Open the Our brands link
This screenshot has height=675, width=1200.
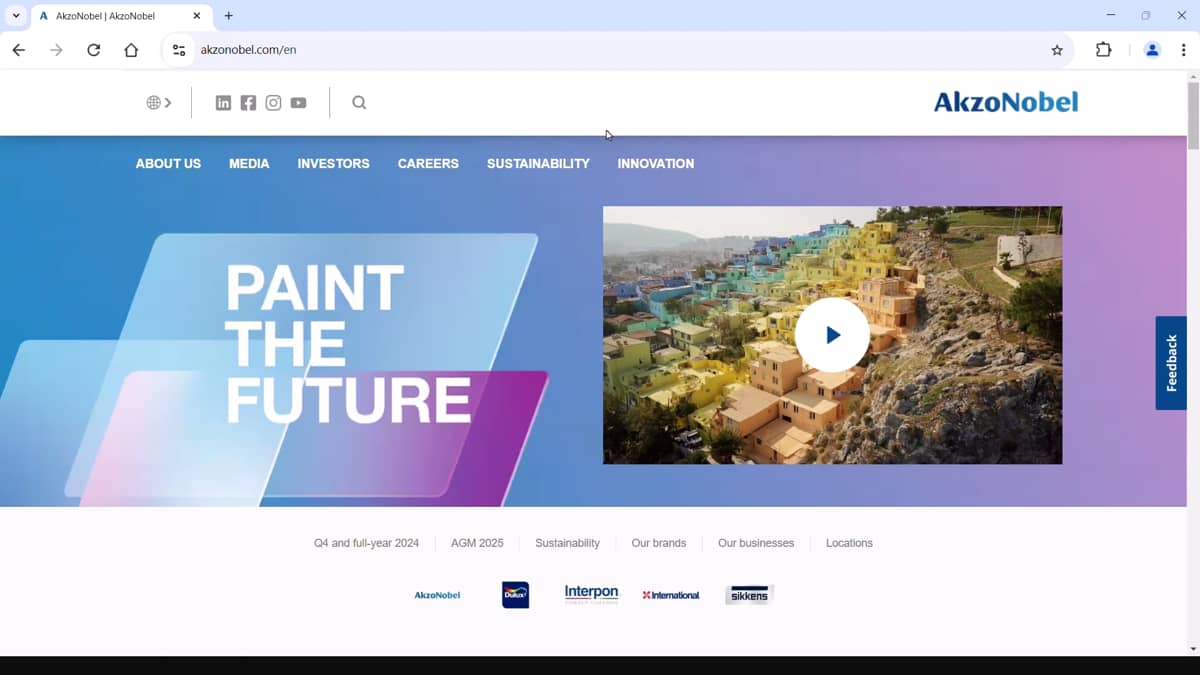659,543
